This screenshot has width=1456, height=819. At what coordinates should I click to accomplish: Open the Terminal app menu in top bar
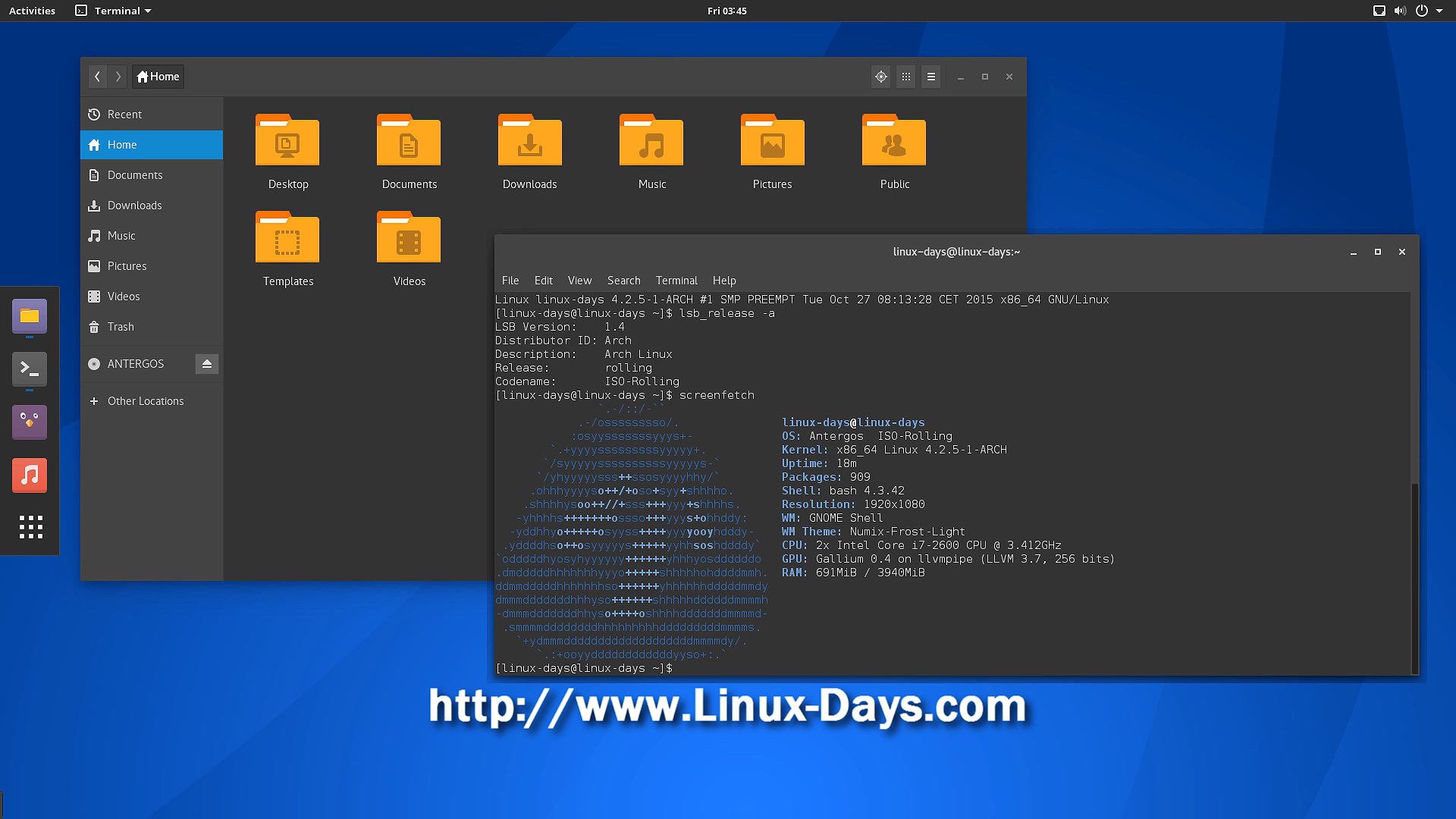(114, 11)
